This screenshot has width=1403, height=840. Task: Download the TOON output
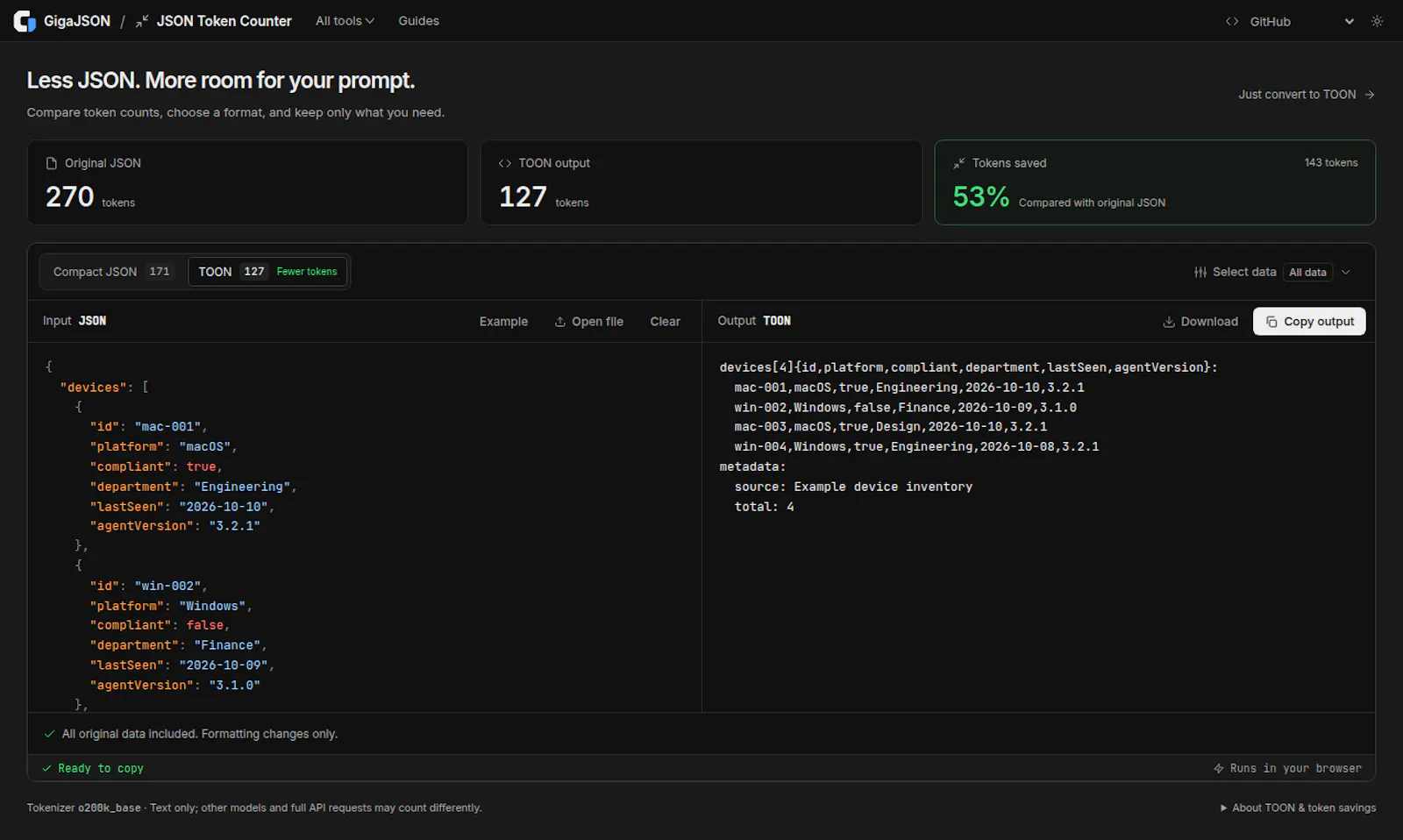pos(1200,322)
